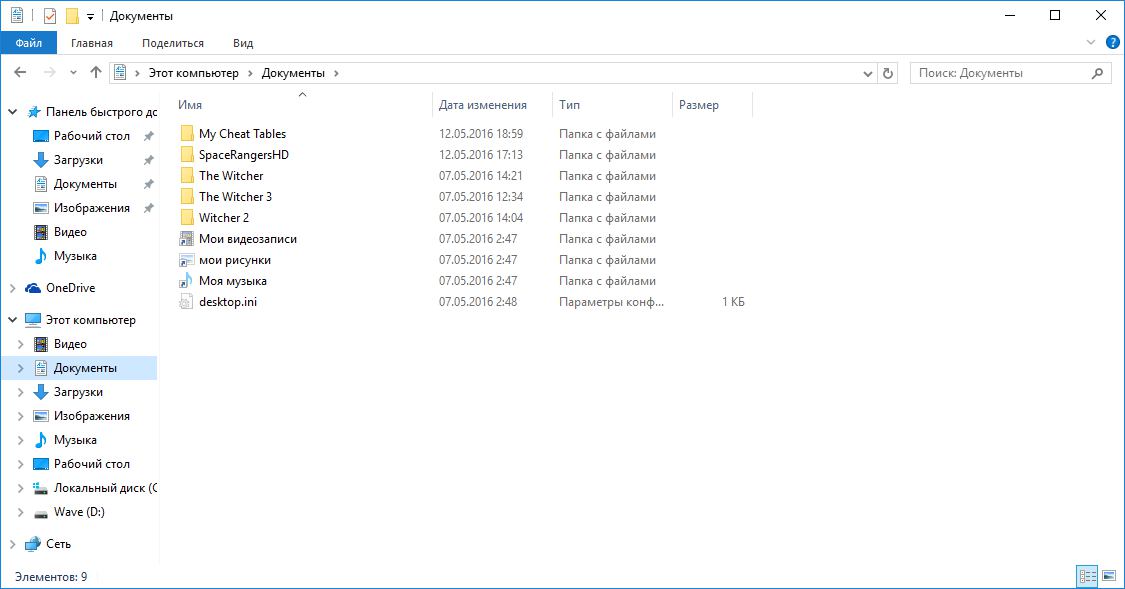The image size is (1125, 589).
Task: Click the Локальный диск drive icon
Action: (41, 488)
